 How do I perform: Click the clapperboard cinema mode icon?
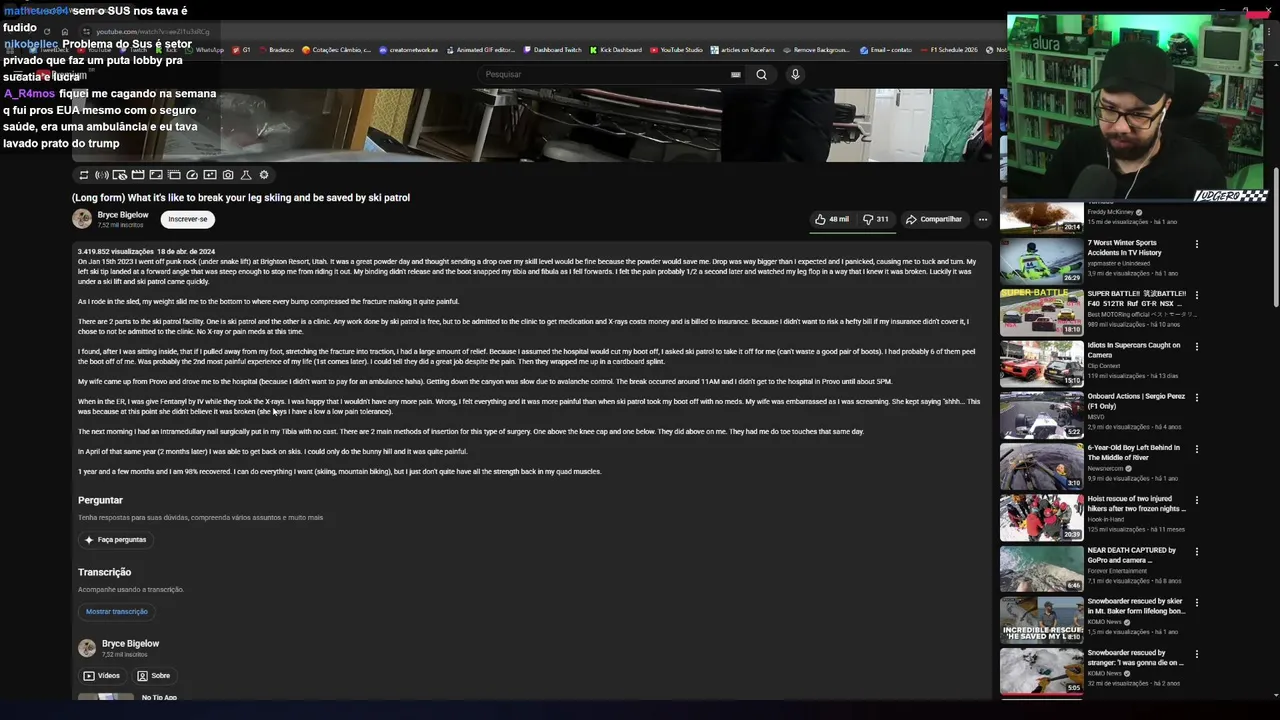pos(138,175)
